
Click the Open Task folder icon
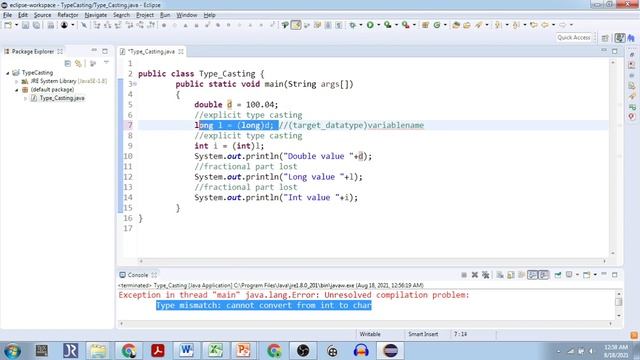click(x=467, y=25)
